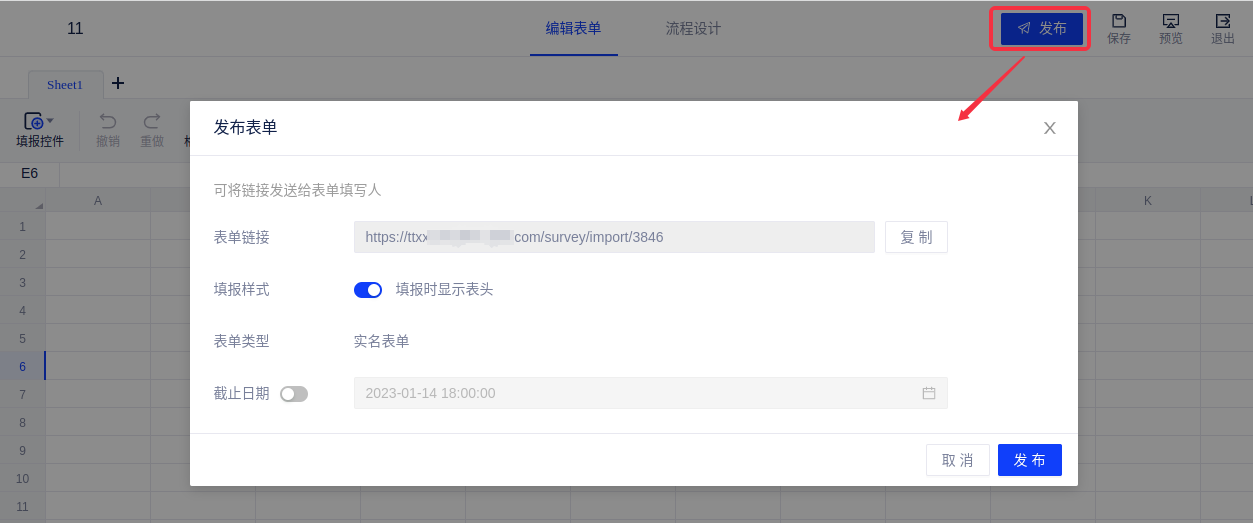Image resolution: width=1253 pixels, height=523 pixels.
Task: Expand the 填报控件 dropdown arrow
Action: coord(50,121)
